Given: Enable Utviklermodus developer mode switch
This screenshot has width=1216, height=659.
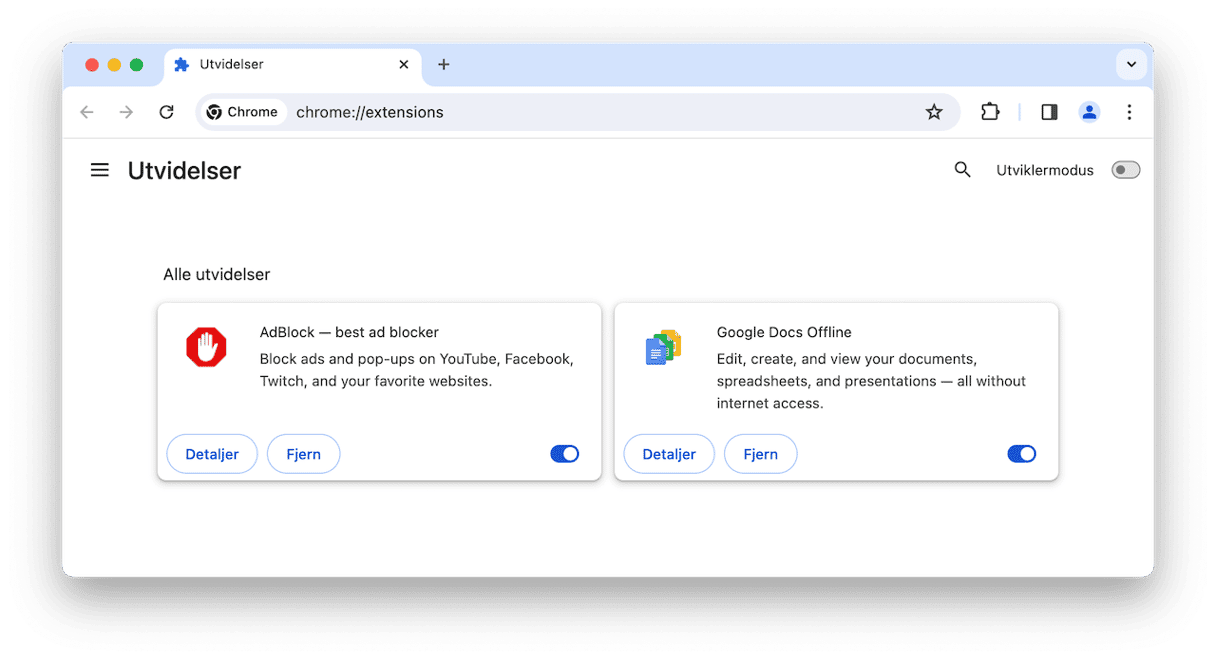Looking at the screenshot, I should (x=1126, y=170).
